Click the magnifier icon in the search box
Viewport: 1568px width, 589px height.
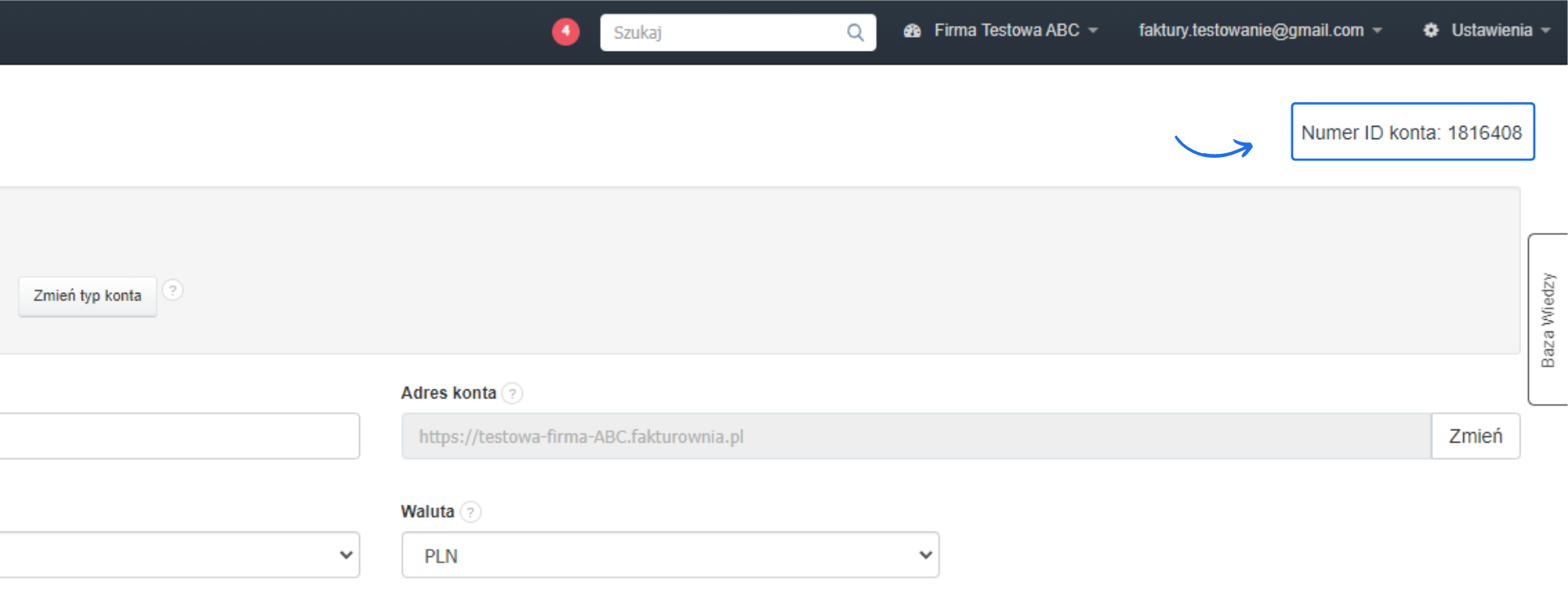pyautogui.click(x=855, y=33)
